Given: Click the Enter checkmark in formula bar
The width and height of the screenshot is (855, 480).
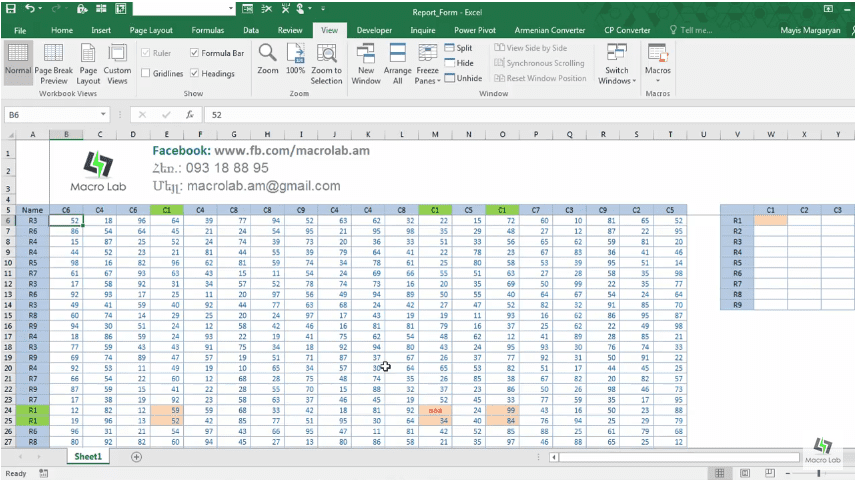Looking at the screenshot, I should 166,115.
